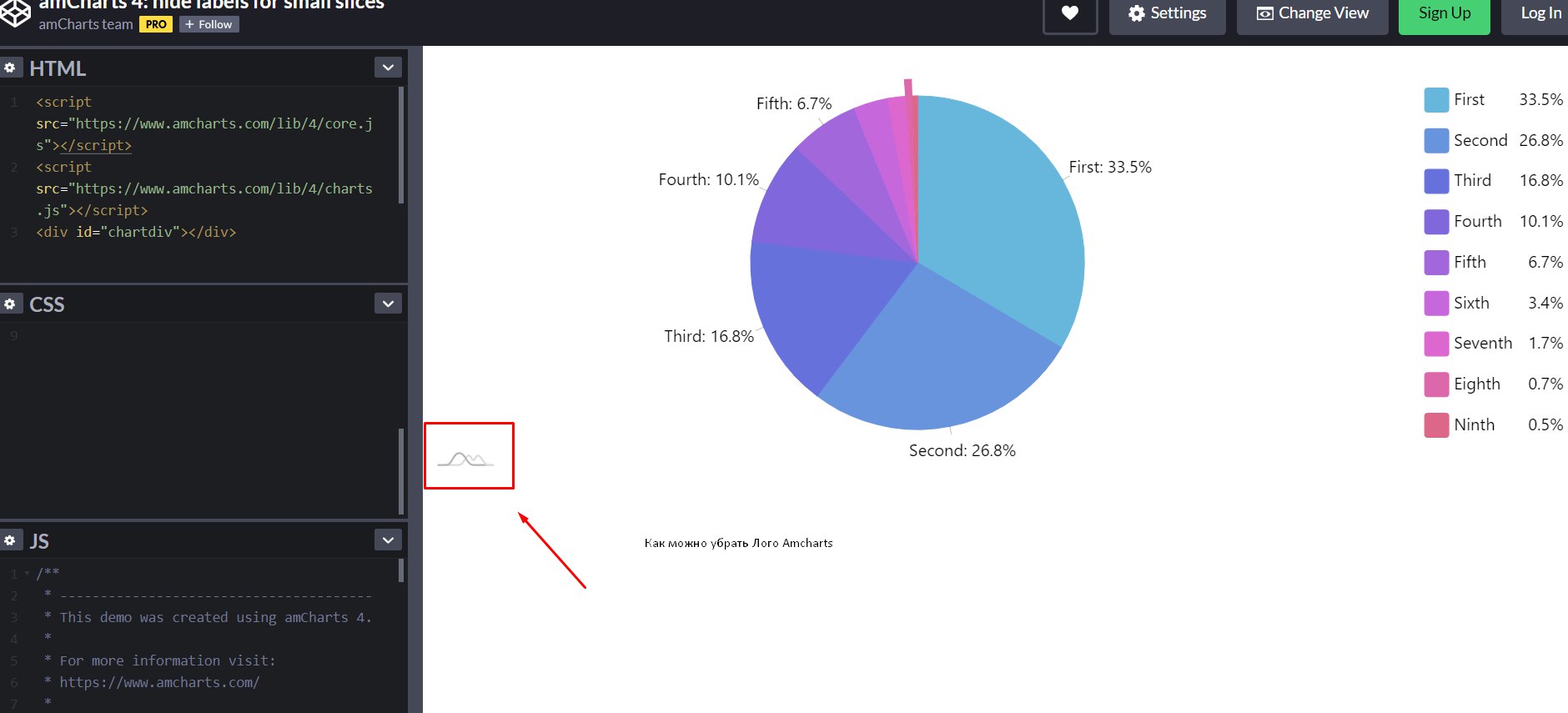
Task: Toggle First slice legend marker
Action: [x=1436, y=100]
